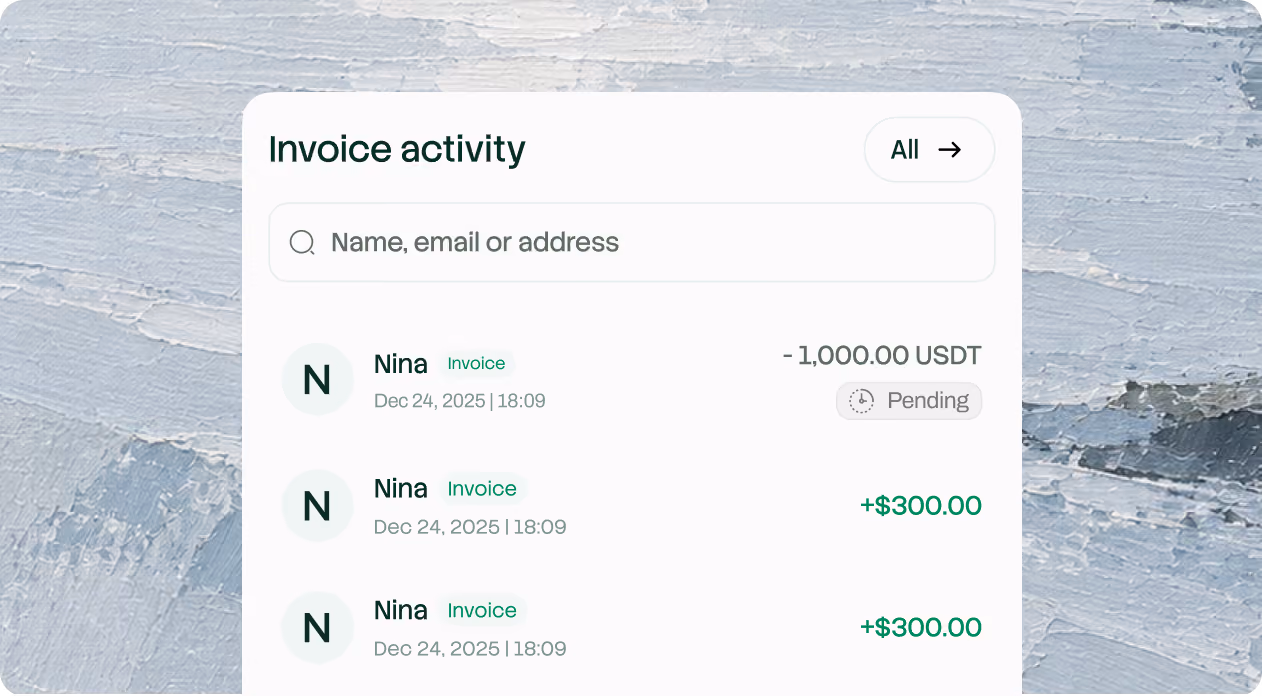The image size is (1262, 696).
Task: Click the arrow icon inside the All button
Action: (x=949, y=150)
